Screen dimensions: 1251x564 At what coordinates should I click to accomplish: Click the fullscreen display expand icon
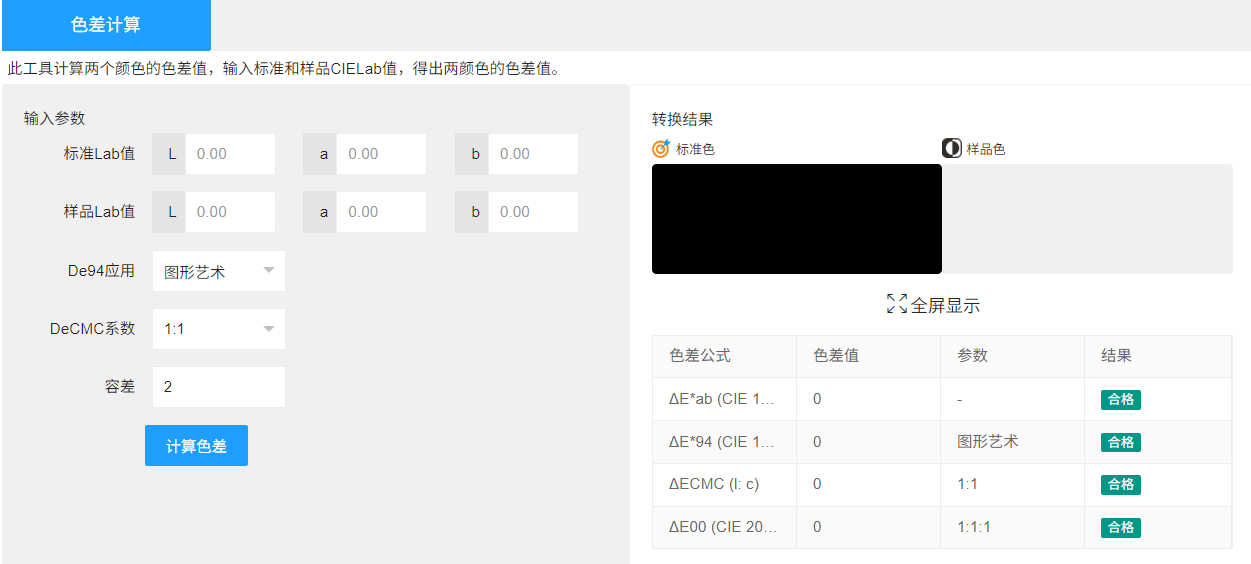897,305
